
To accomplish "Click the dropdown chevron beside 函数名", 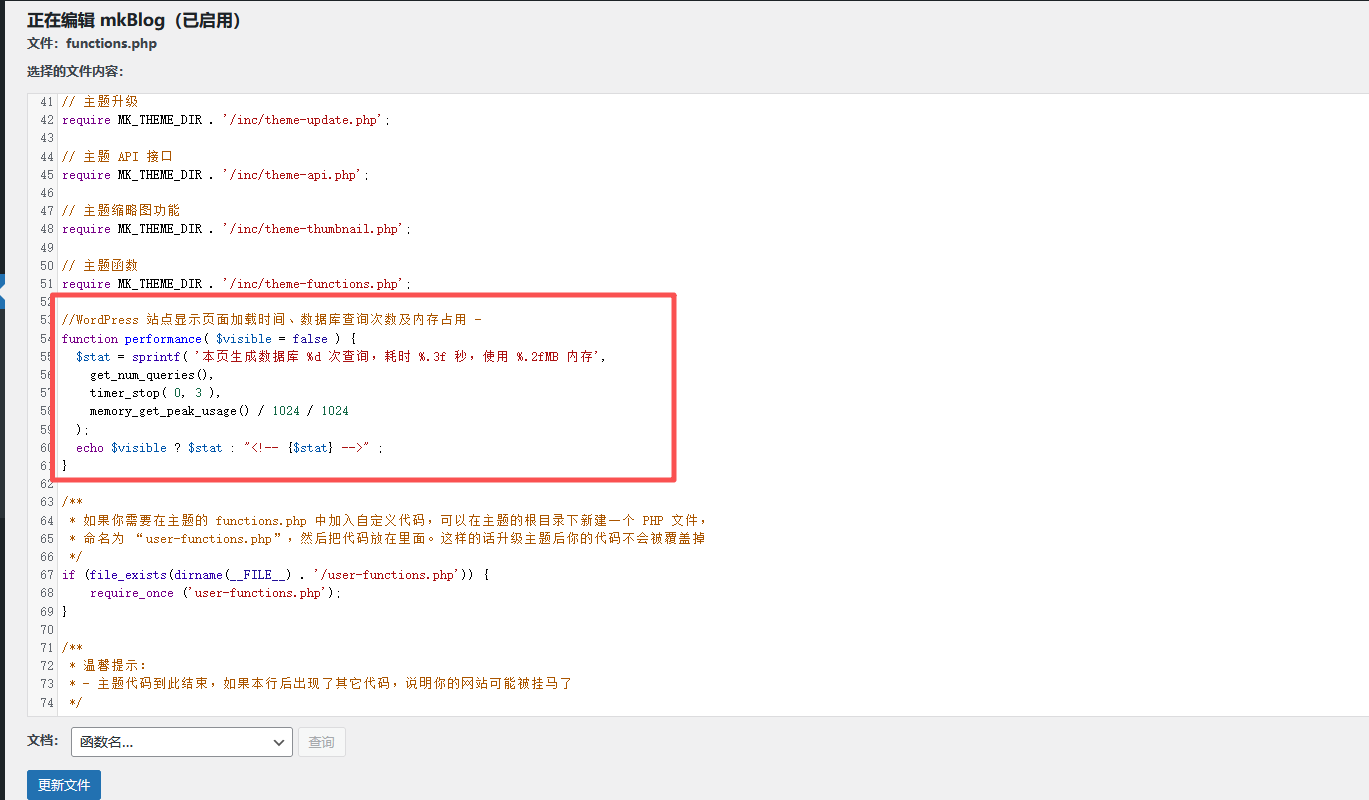I will (x=279, y=742).
